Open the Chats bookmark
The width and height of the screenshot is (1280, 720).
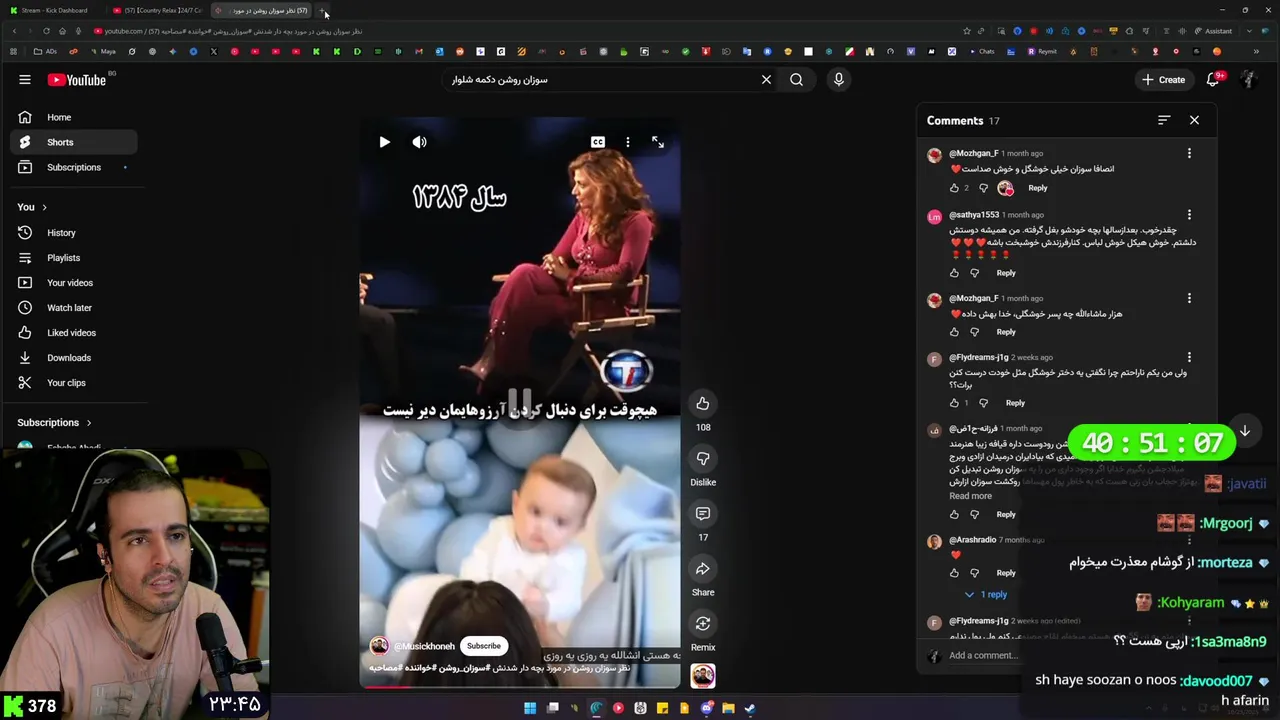(981, 51)
